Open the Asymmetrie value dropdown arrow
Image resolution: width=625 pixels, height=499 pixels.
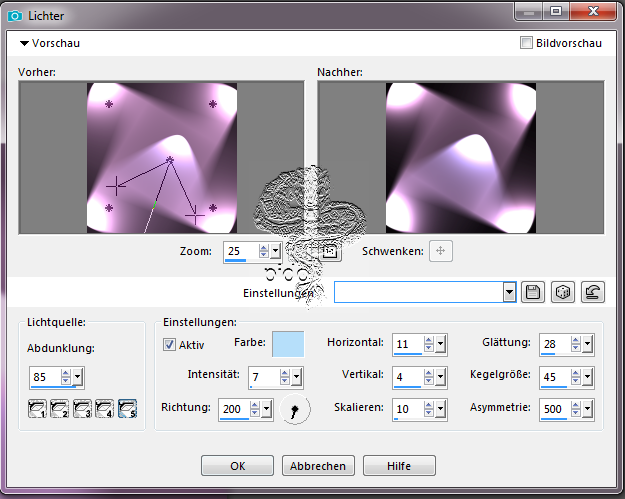[588, 409]
